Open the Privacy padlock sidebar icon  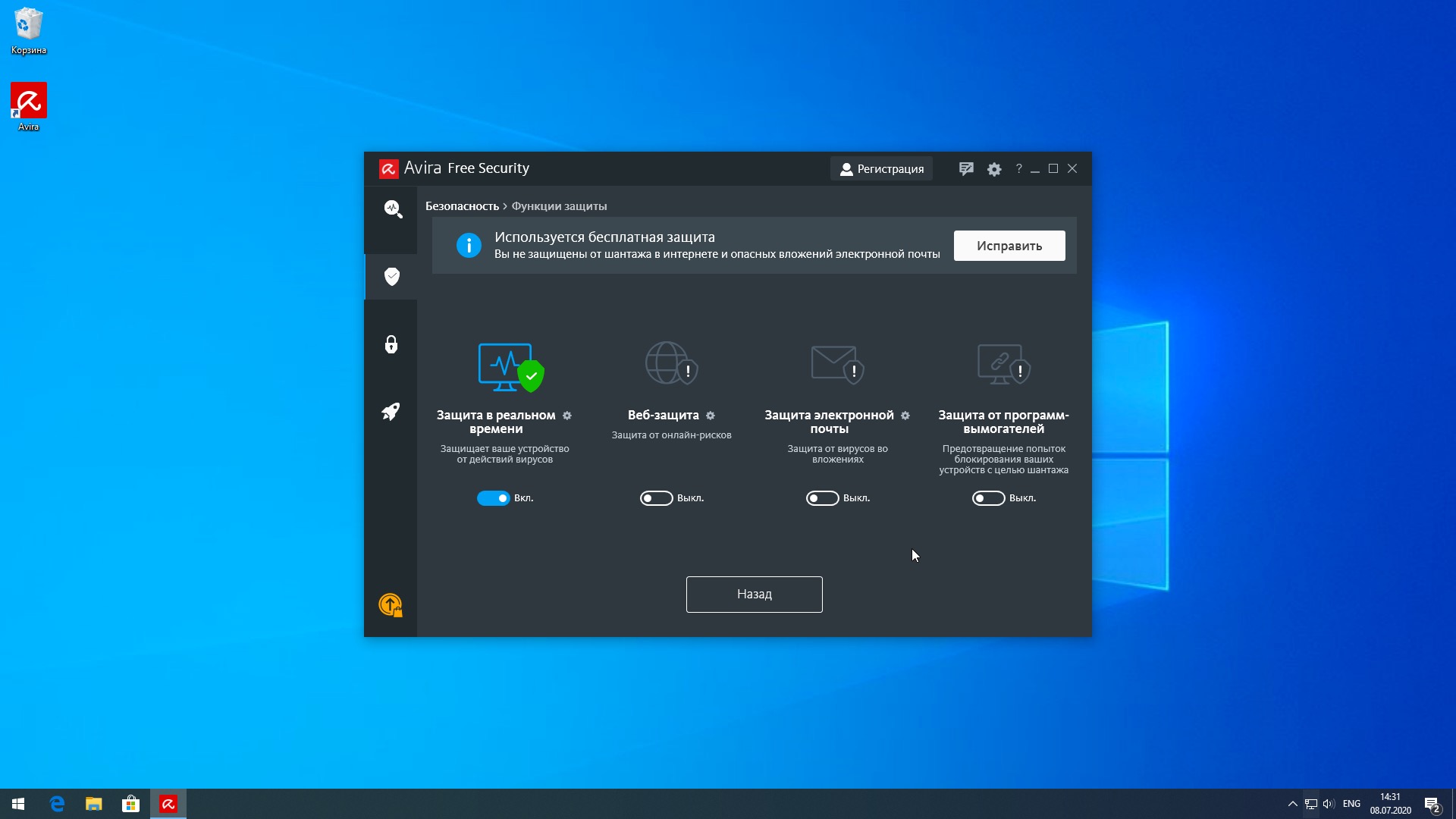pyautogui.click(x=391, y=344)
